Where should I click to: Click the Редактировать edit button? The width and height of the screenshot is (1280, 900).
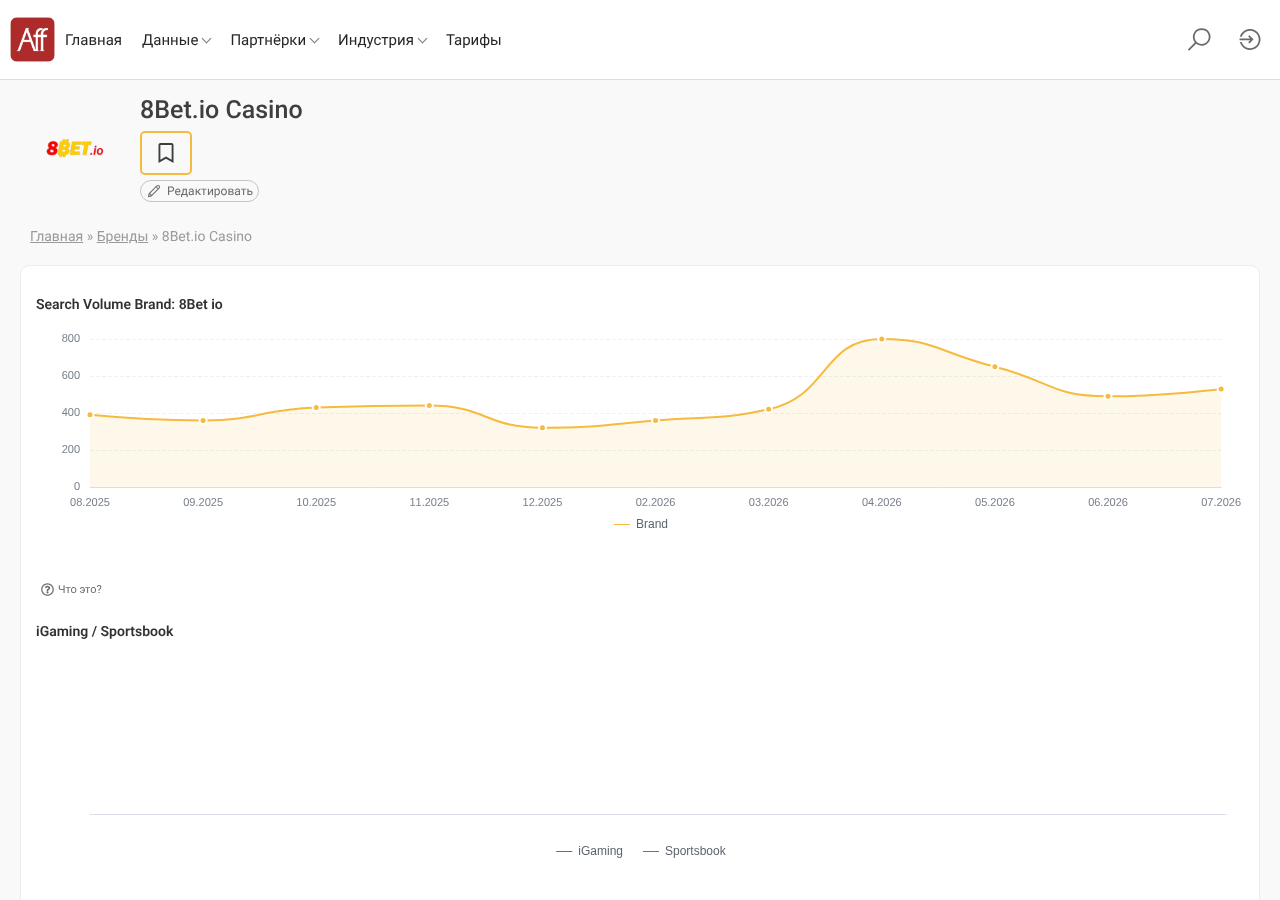[199, 191]
